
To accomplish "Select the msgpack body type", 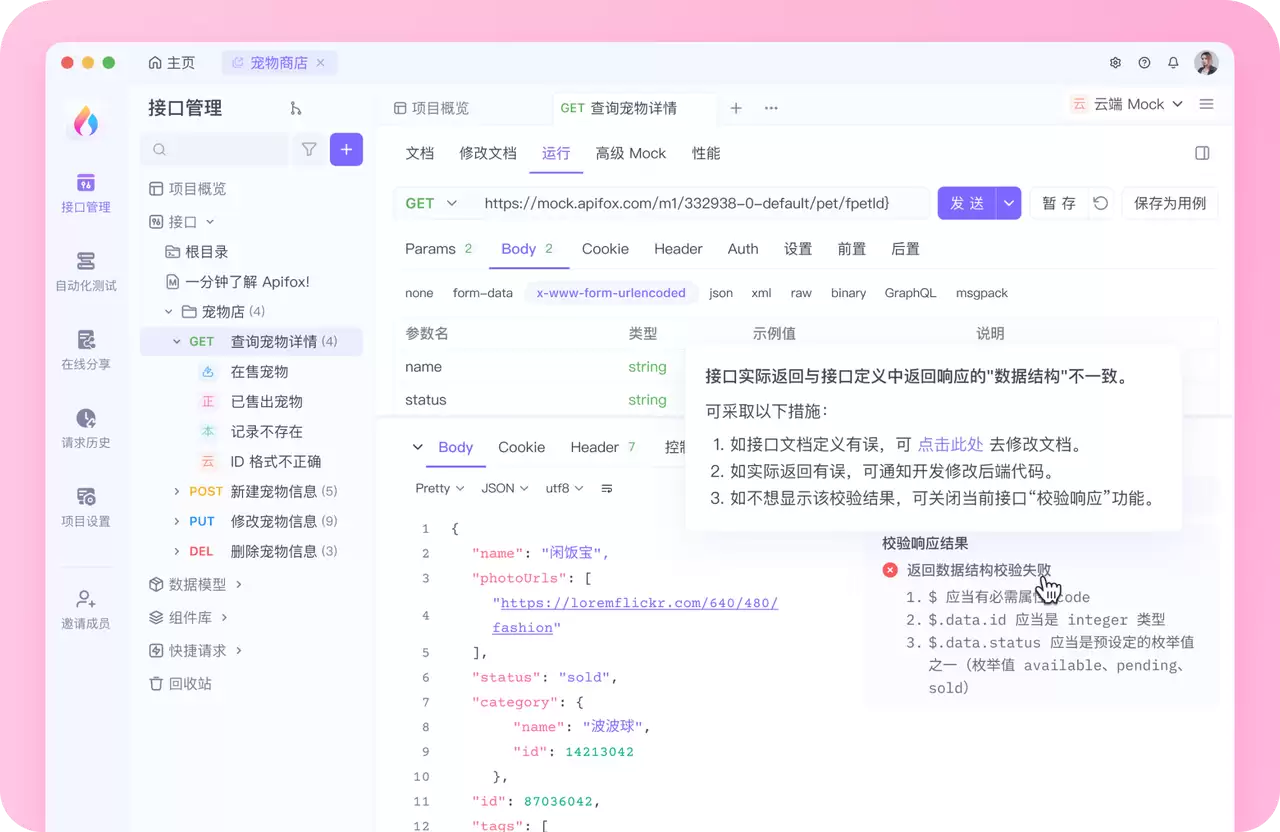I will point(981,293).
